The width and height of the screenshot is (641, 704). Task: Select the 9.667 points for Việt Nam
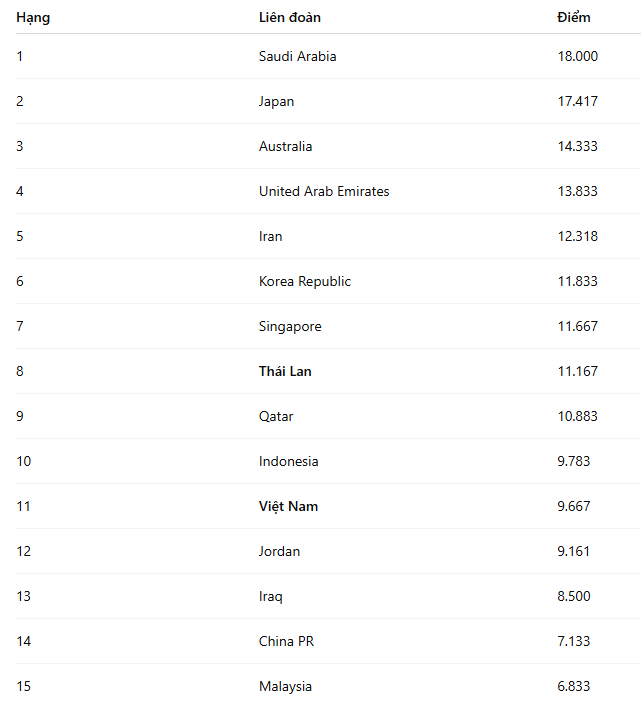(x=574, y=506)
